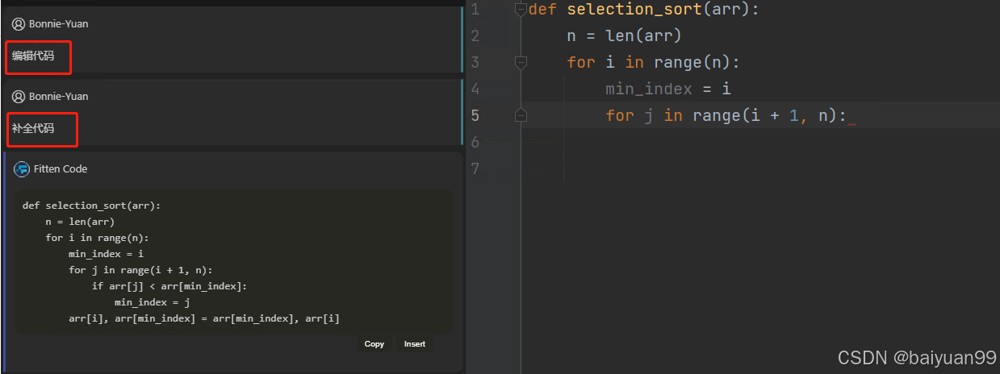Screen dimensions: 1000x374
Task: Click the first Bonnie-Yuan username label
Action: [x=59, y=24]
